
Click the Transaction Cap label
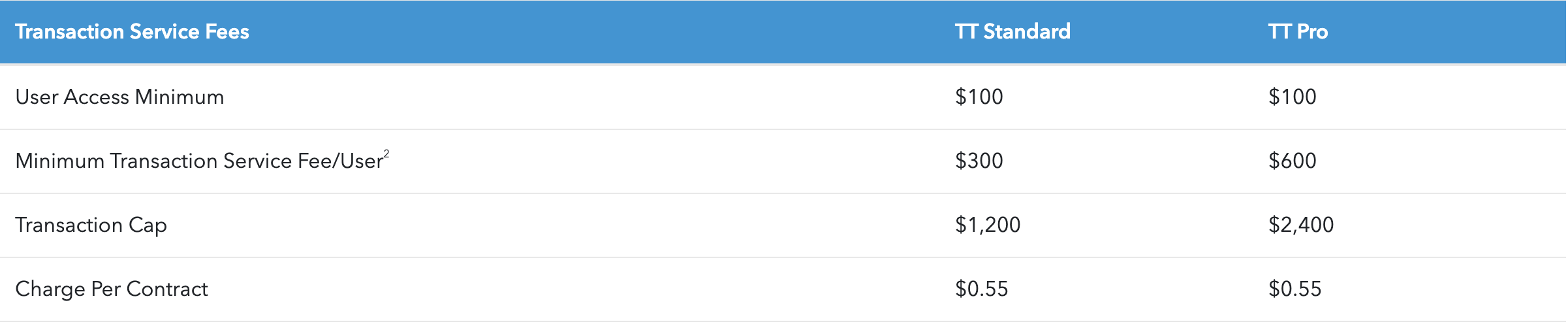[91, 225]
